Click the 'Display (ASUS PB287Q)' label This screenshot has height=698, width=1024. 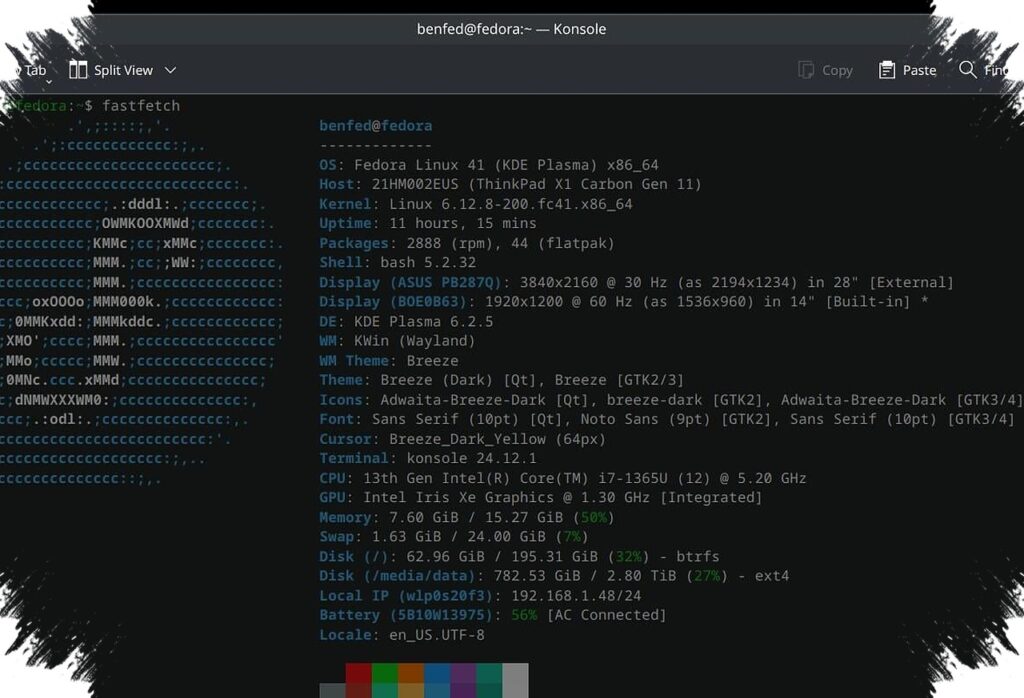pos(410,282)
